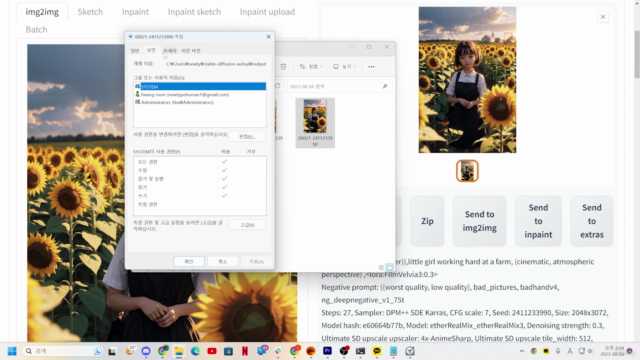Image resolution: width=640 pixels, height=360 pixels.
Task: Select the img2img tab
Action: tap(42, 12)
